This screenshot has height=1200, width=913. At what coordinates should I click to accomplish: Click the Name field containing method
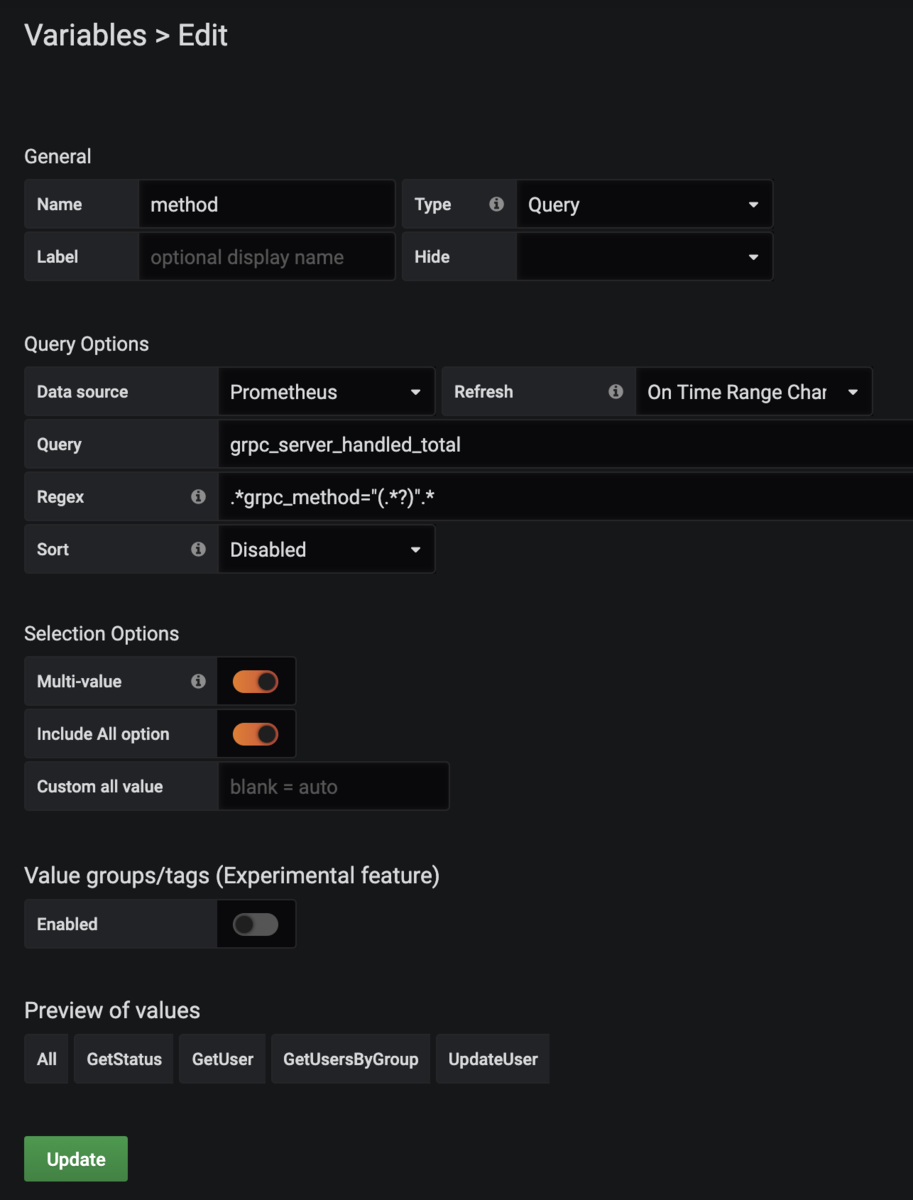266,205
